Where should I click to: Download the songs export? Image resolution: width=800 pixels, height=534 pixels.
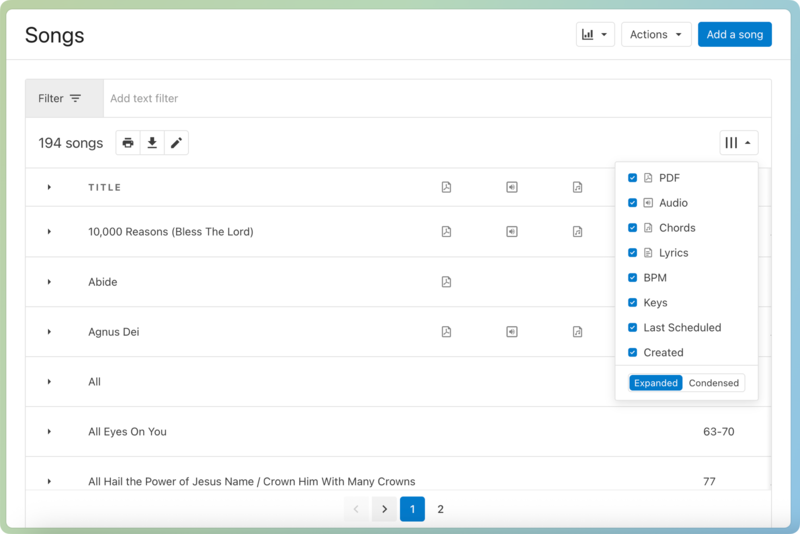pyautogui.click(x=152, y=143)
